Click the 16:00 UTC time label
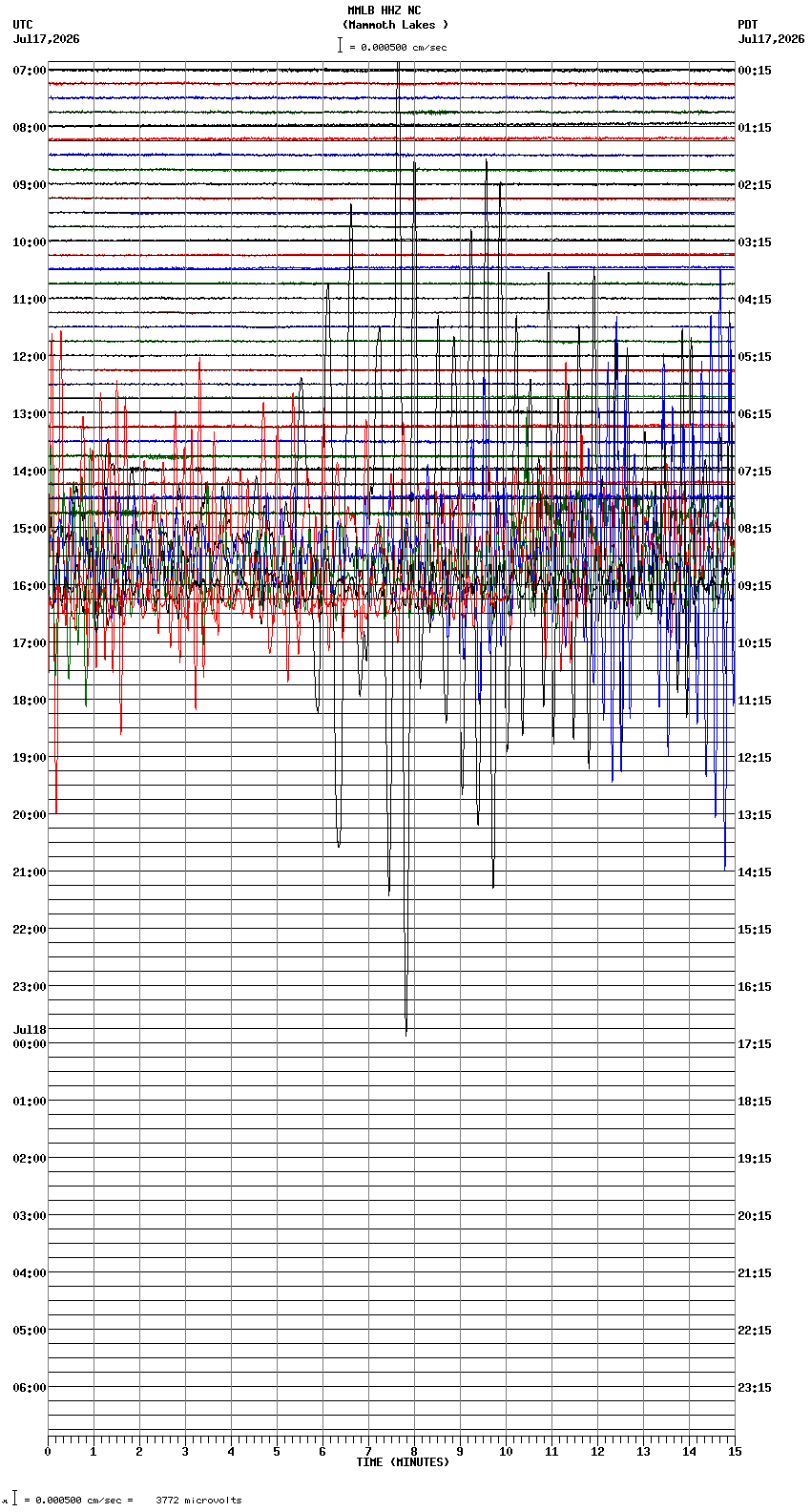811x1512 pixels. (30, 586)
